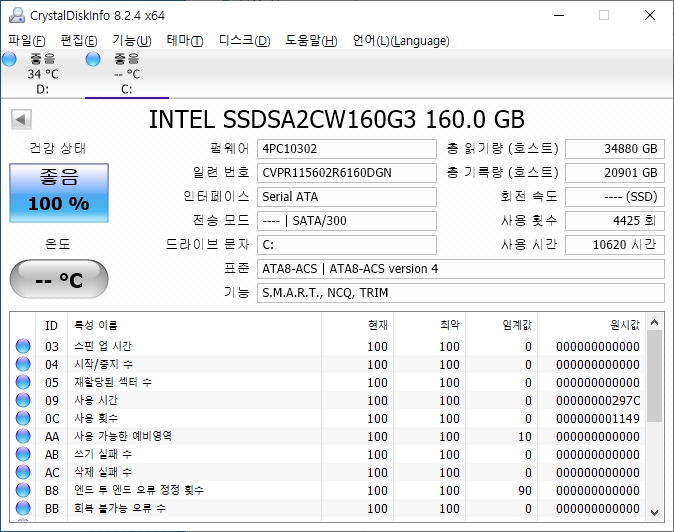Open the 언어(L)(Language) menu
The height and width of the screenshot is (532, 674).
tap(401, 41)
